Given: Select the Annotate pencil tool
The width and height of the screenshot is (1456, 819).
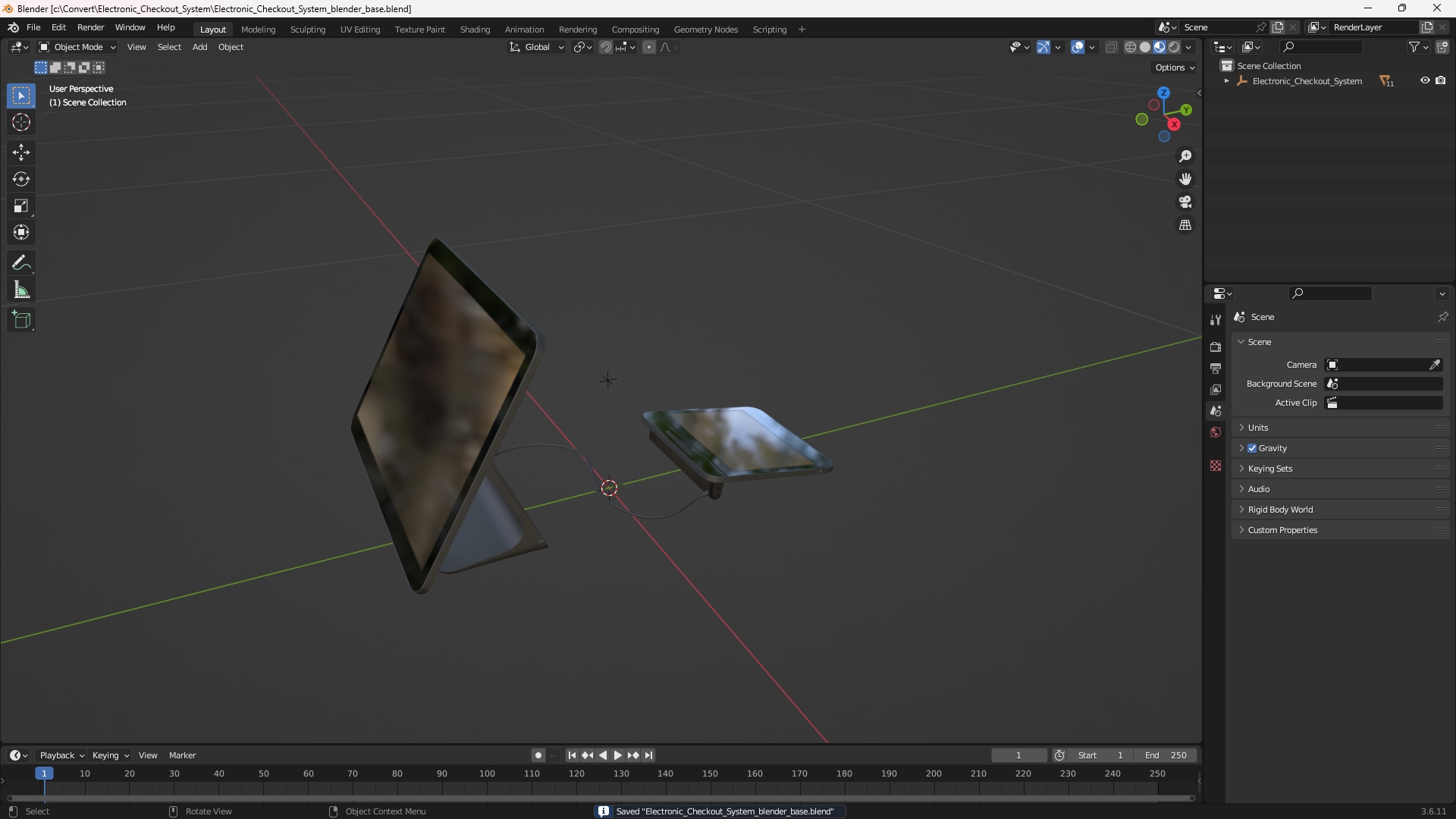Looking at the screenshot, I should (21, 263).
